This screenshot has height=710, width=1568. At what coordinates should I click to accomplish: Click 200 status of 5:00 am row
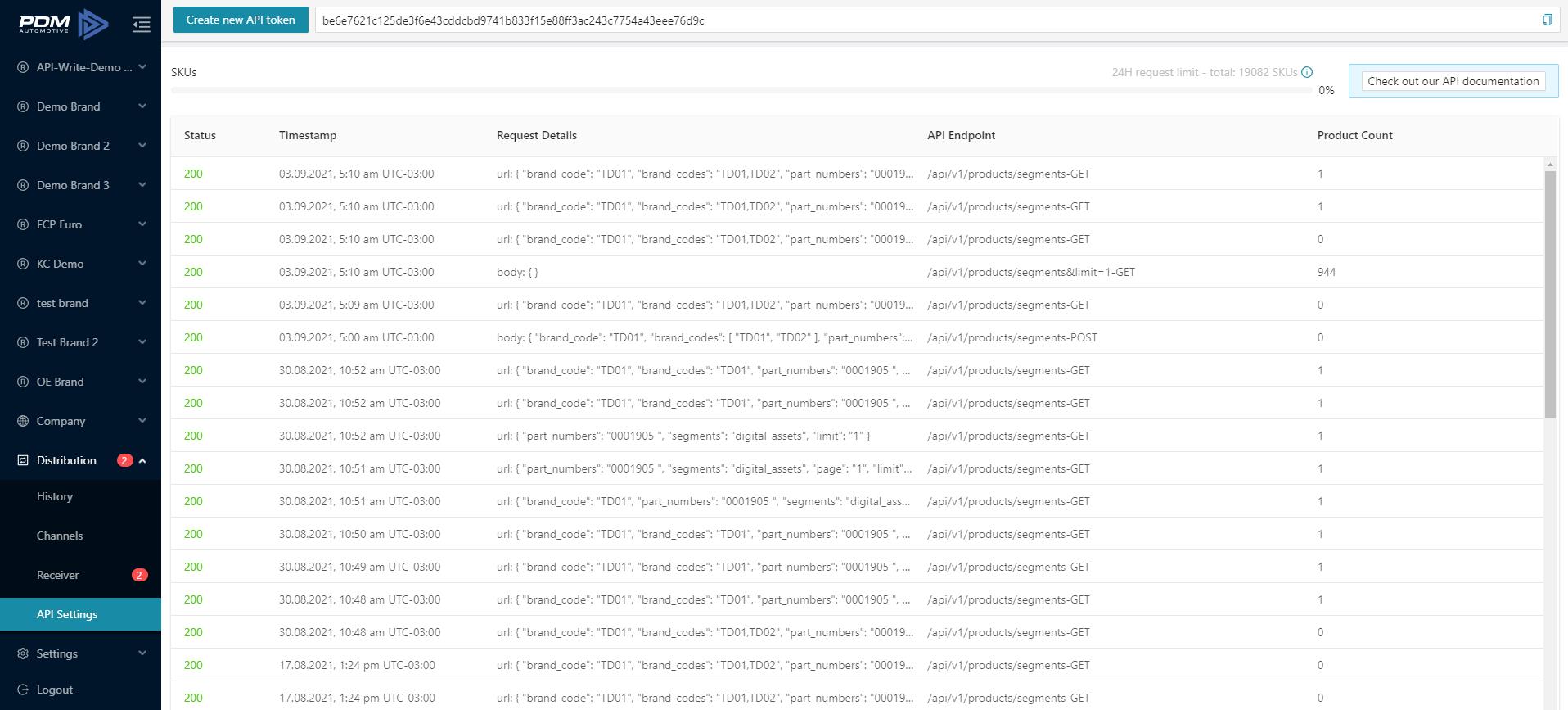[193, 337]
